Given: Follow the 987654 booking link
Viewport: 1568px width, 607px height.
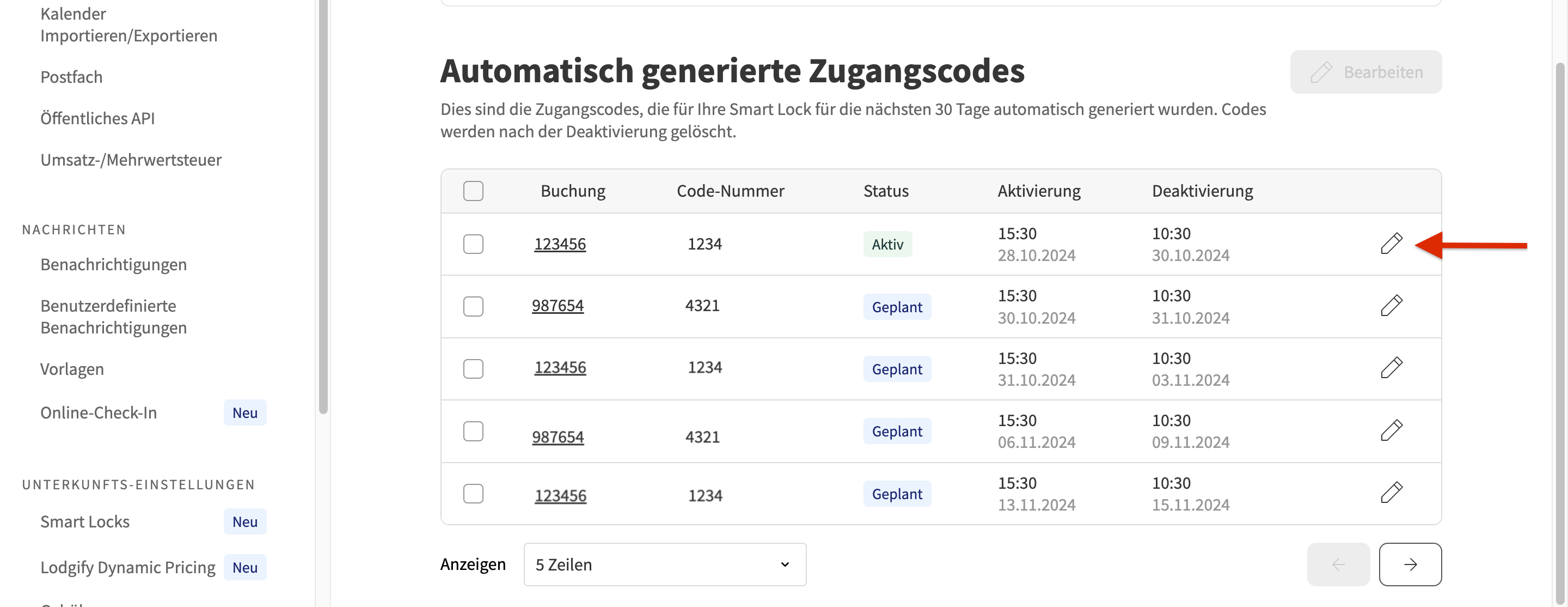Looking at the screenshot, I should click(x=558, y=306).
